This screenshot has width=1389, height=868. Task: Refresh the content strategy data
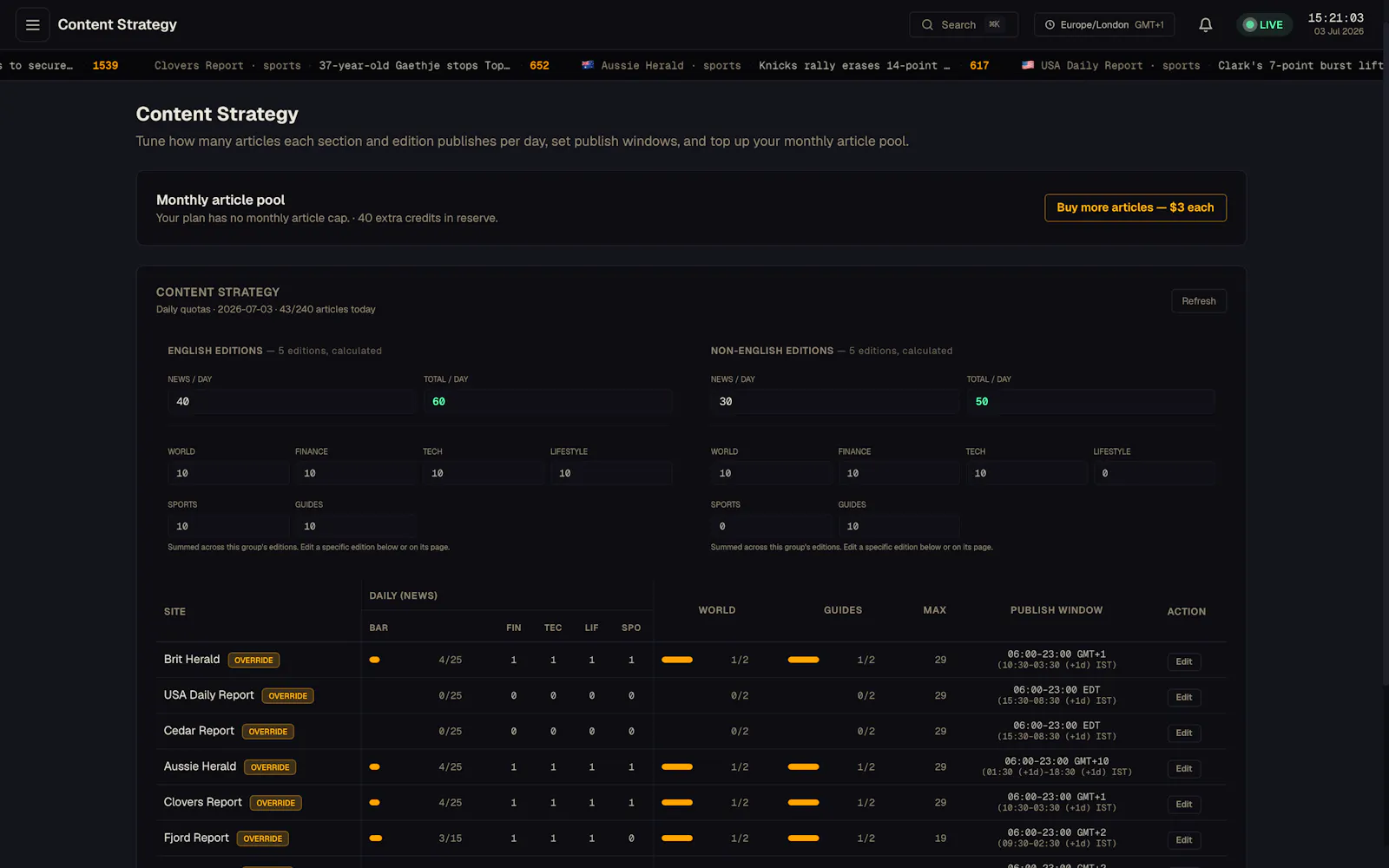pos(1199,301)
